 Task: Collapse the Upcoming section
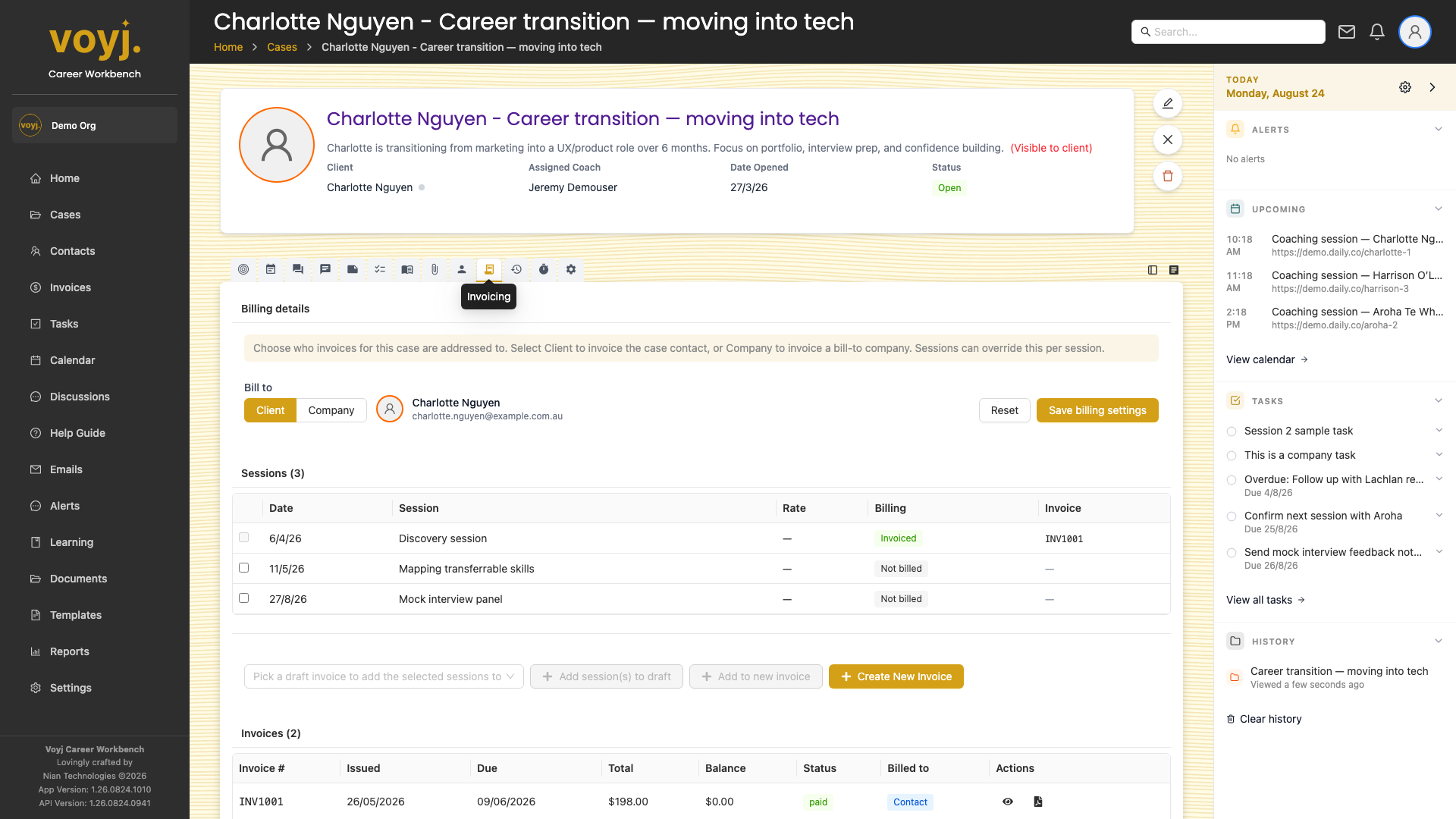click(x=1439, y=209)
